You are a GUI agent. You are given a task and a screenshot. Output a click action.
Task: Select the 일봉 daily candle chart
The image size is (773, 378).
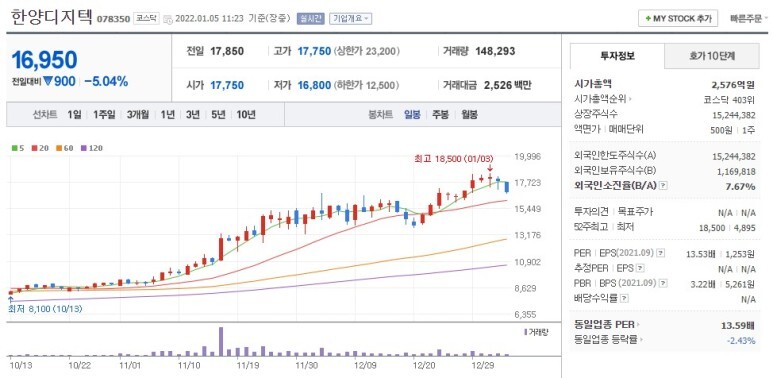point(412,115)
